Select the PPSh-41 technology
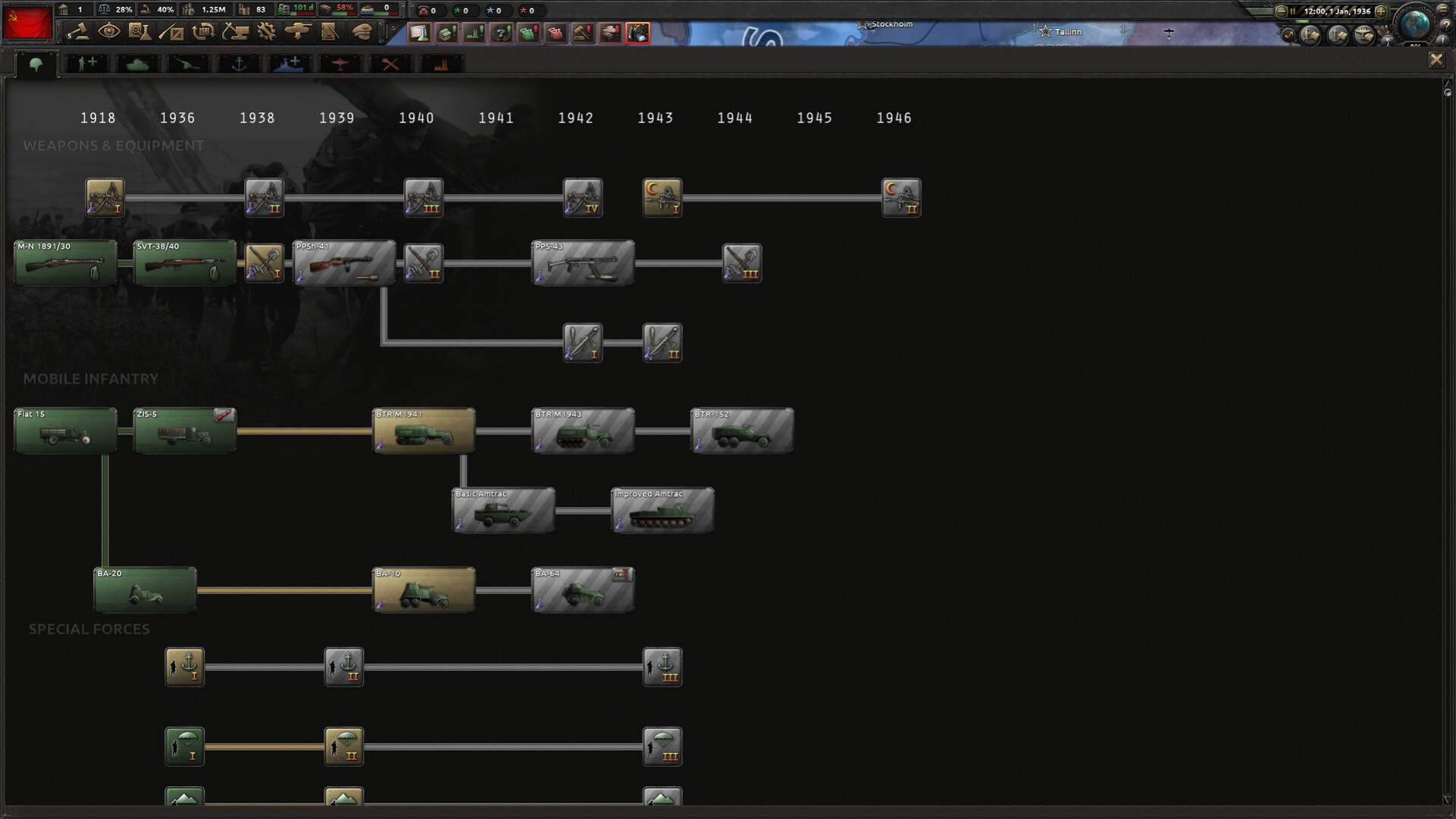Image resolution: width=1456 pixels, height=819 pixels. coord(344,263)
